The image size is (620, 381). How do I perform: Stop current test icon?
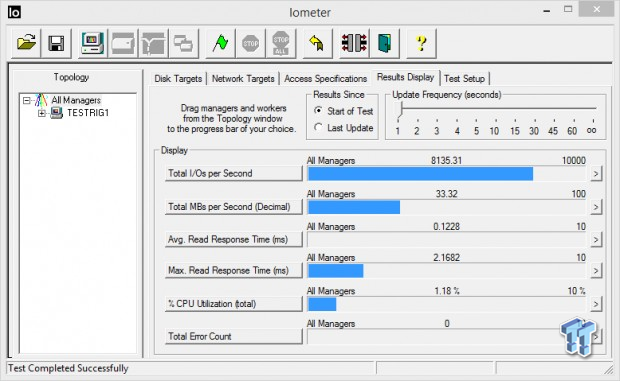pos(250,43)
